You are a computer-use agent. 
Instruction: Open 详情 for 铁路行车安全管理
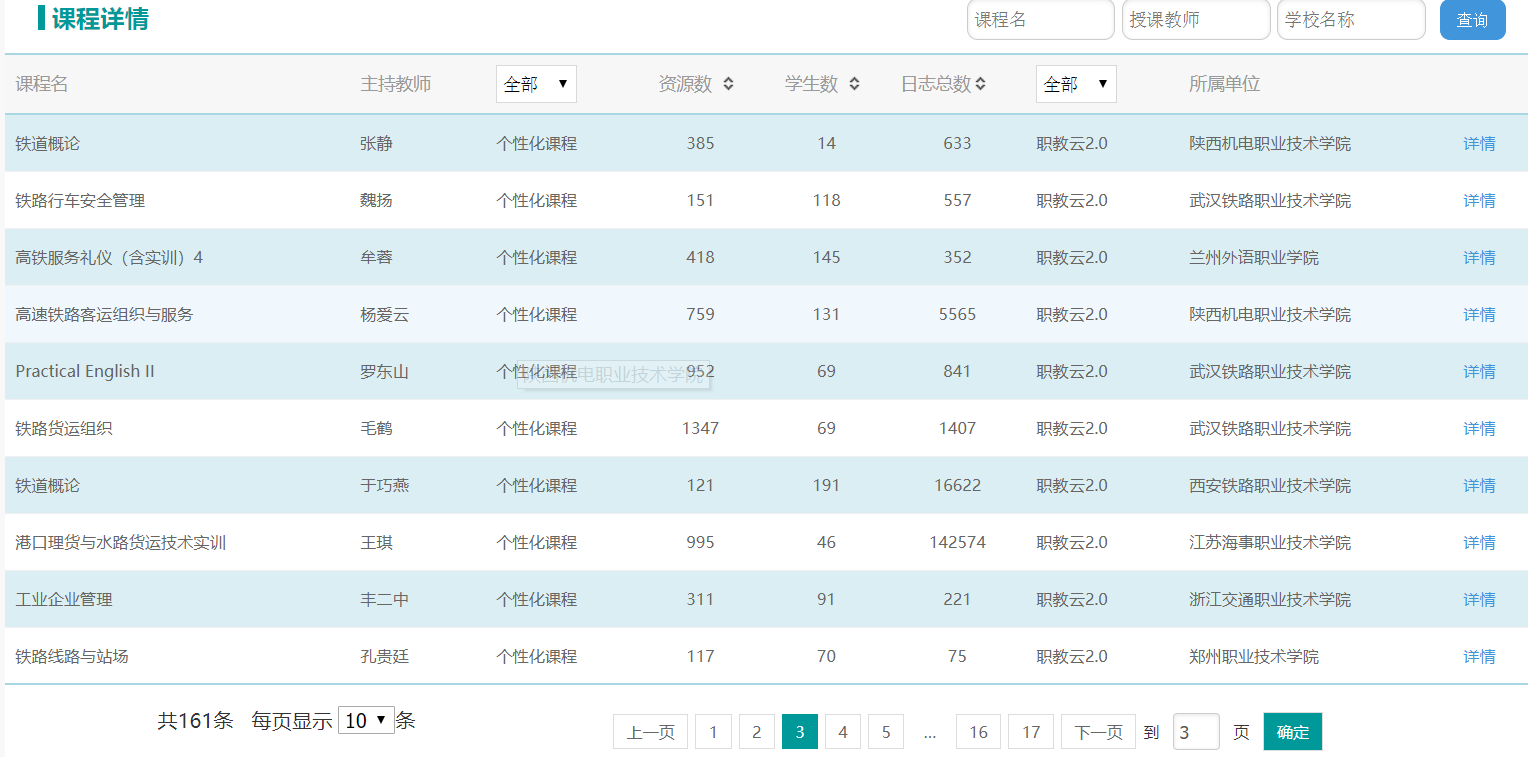pyautogui.click(x=1479, y=201)
